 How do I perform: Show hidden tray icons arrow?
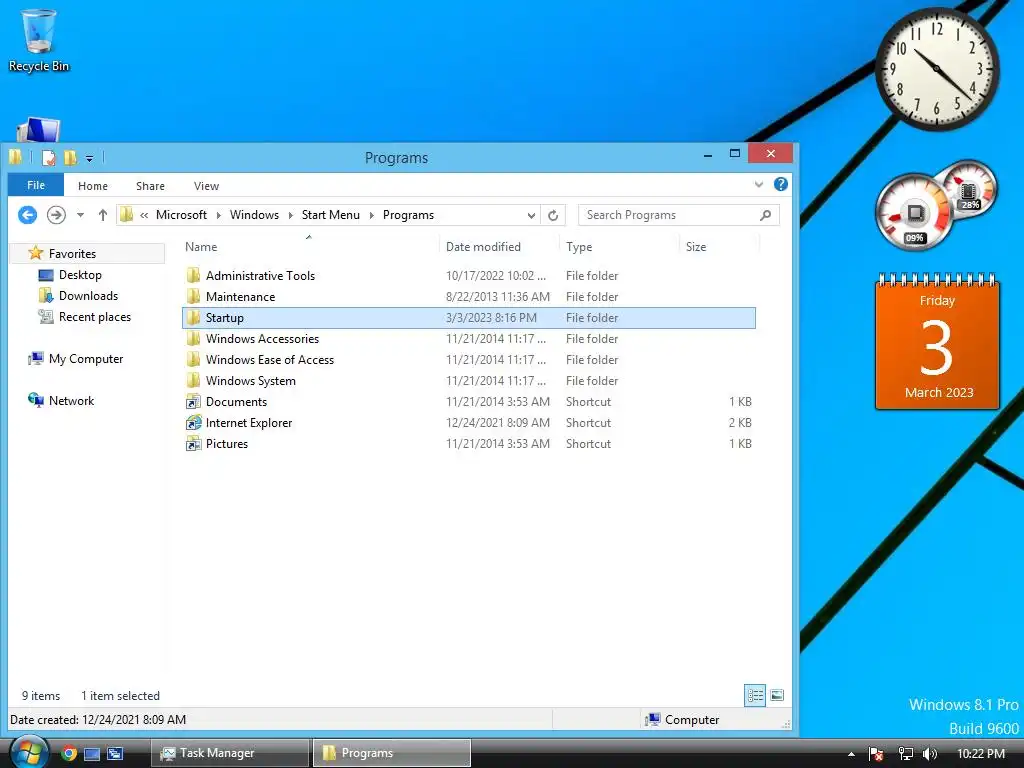(851, 754)
